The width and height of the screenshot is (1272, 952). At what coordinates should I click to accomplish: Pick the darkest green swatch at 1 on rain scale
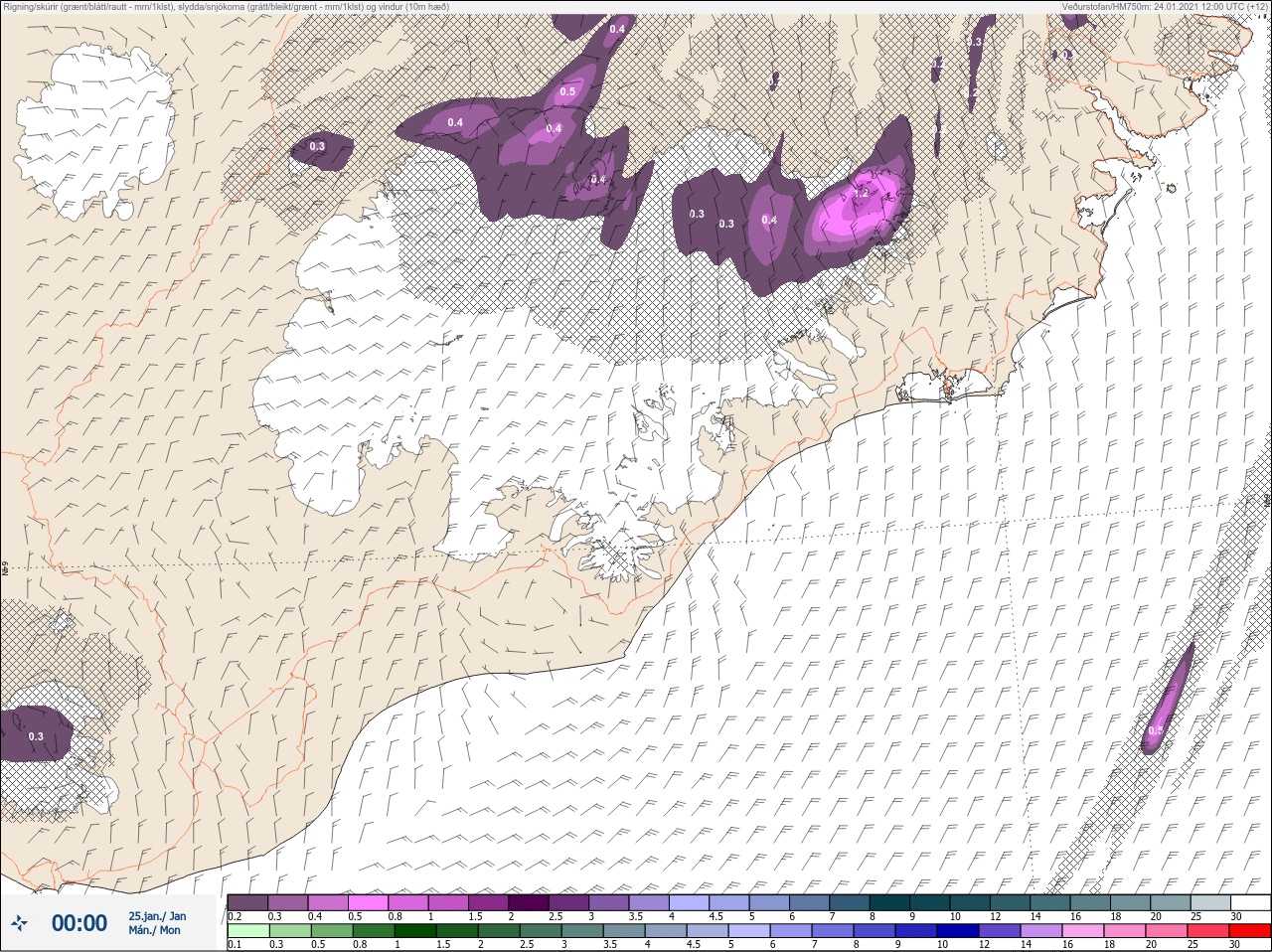click(x=414, y=930)
